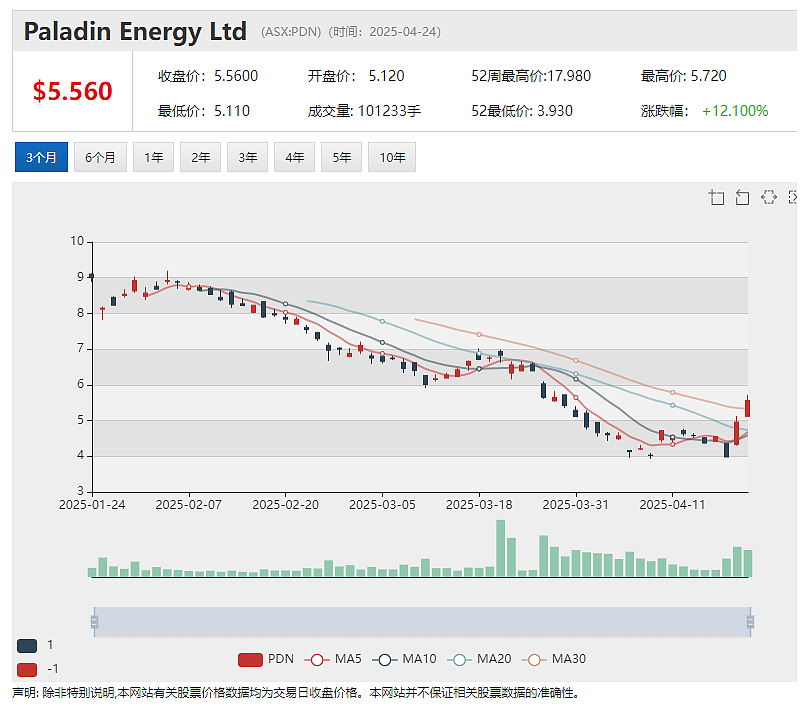This screenshot has width=811, height=713.
Task: Click the data zoom slider bar body
Action: (x=422, y=621)
